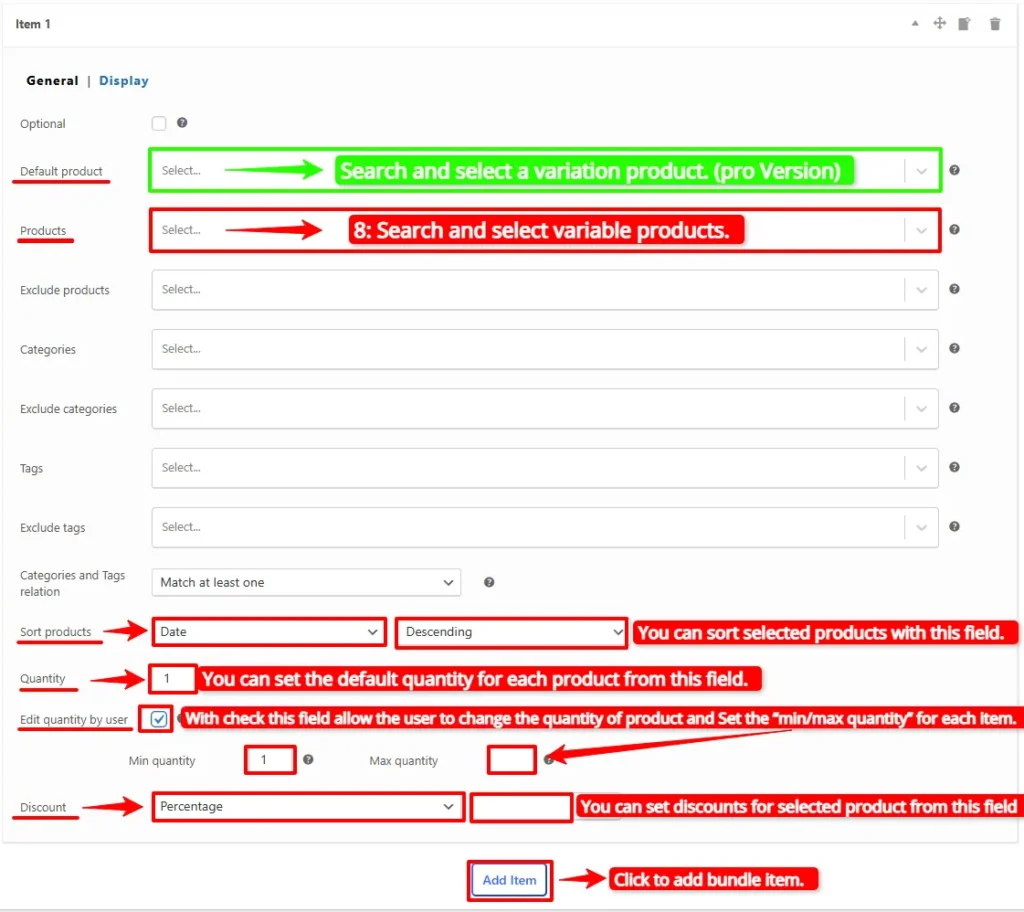This screenshot has height=912, width=1024.
Task: Open Descending sort order dropdown
Action: click(x=511, y=632)
